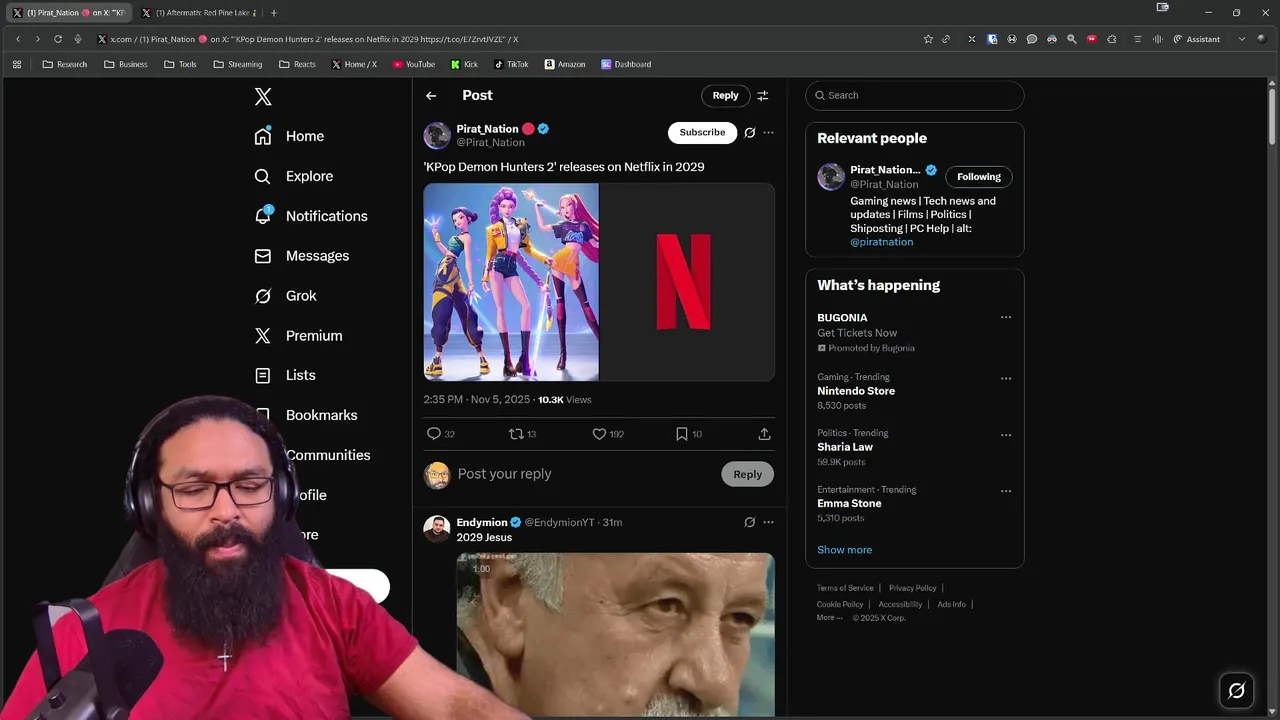Copy page link with chain icon
This screenshot has width=1280, height=720.
[946, 39]
